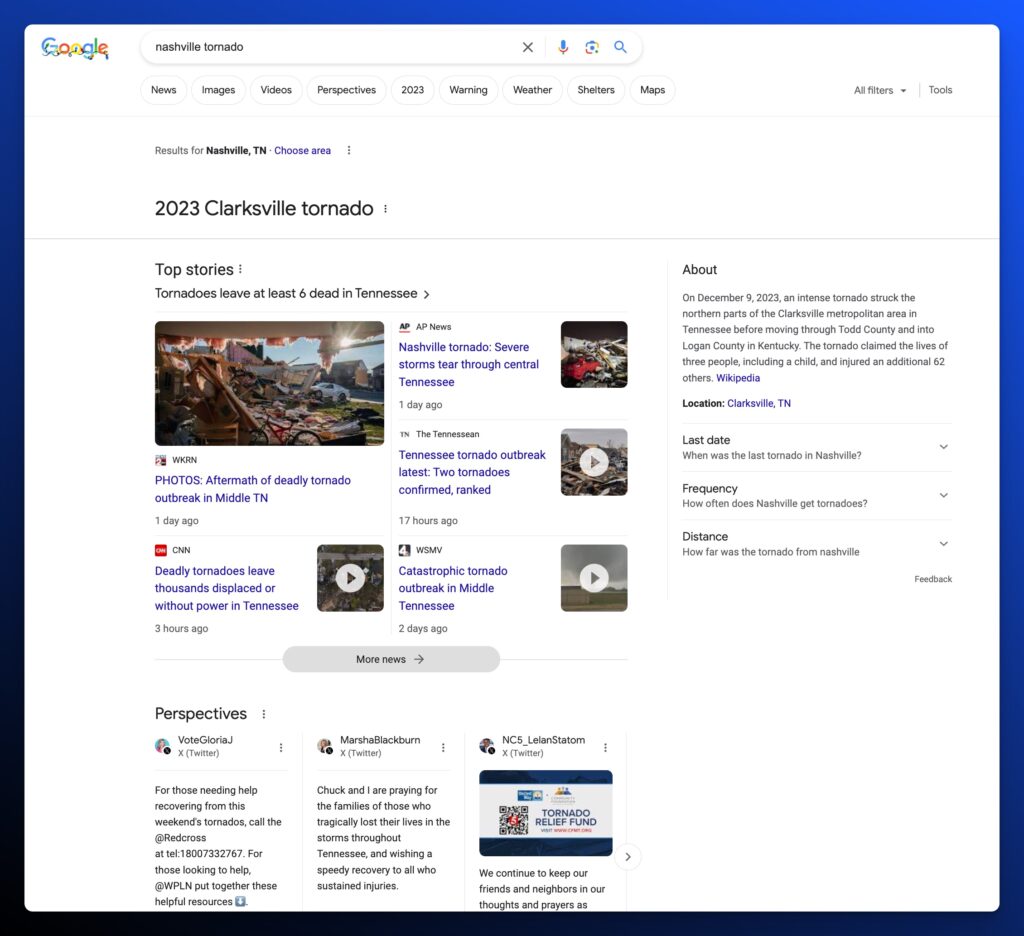Click the blue magnifying glass search icon
The image size is (1024, 936).
click(621, 47)
